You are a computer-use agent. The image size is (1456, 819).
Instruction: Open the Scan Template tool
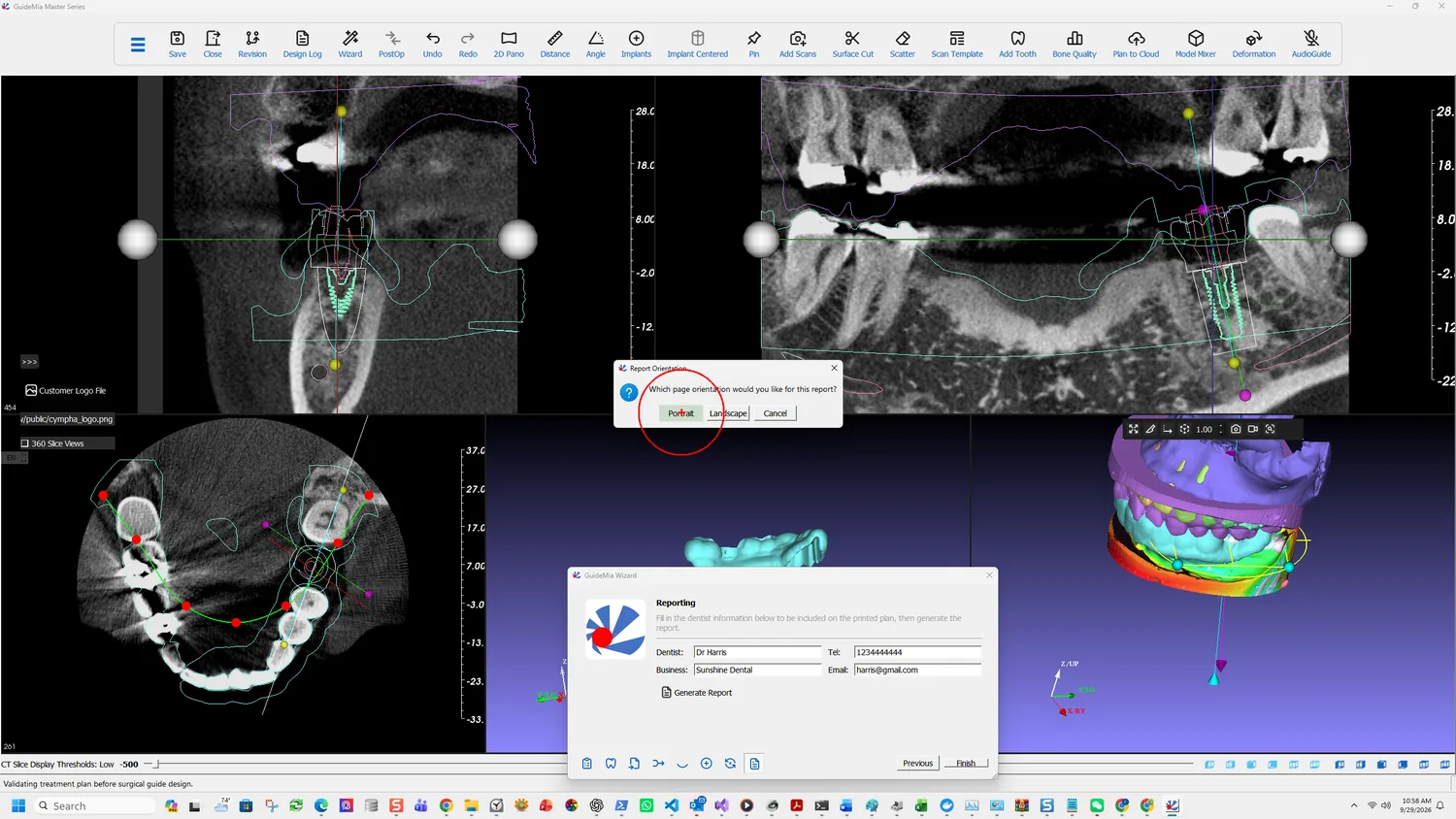(957, 44)
